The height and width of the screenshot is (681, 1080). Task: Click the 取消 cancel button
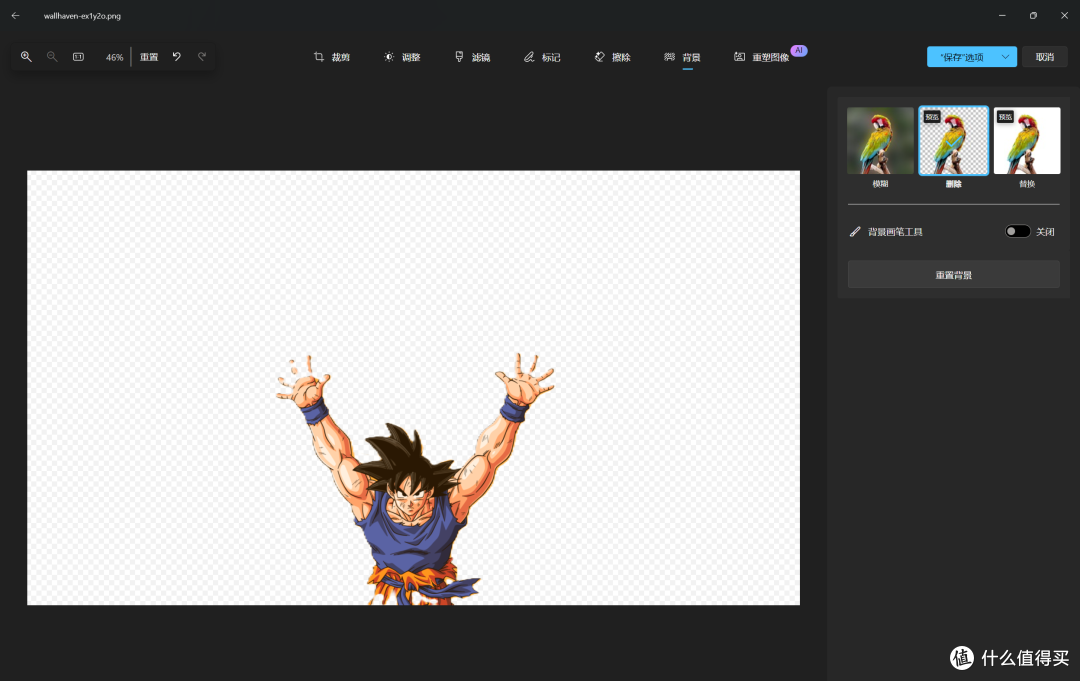click(1044, 56)
